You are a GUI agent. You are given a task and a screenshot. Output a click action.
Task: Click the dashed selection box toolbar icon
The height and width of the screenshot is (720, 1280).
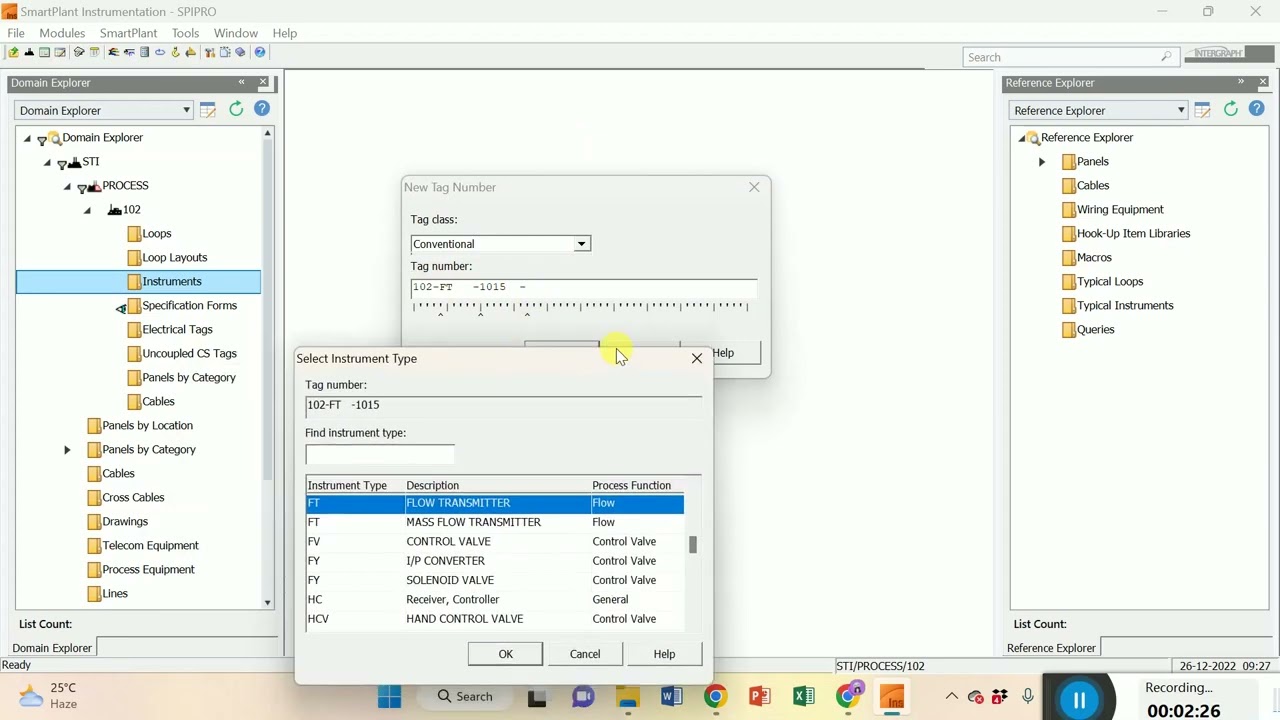pyautogui.click(x=225, y=52)
